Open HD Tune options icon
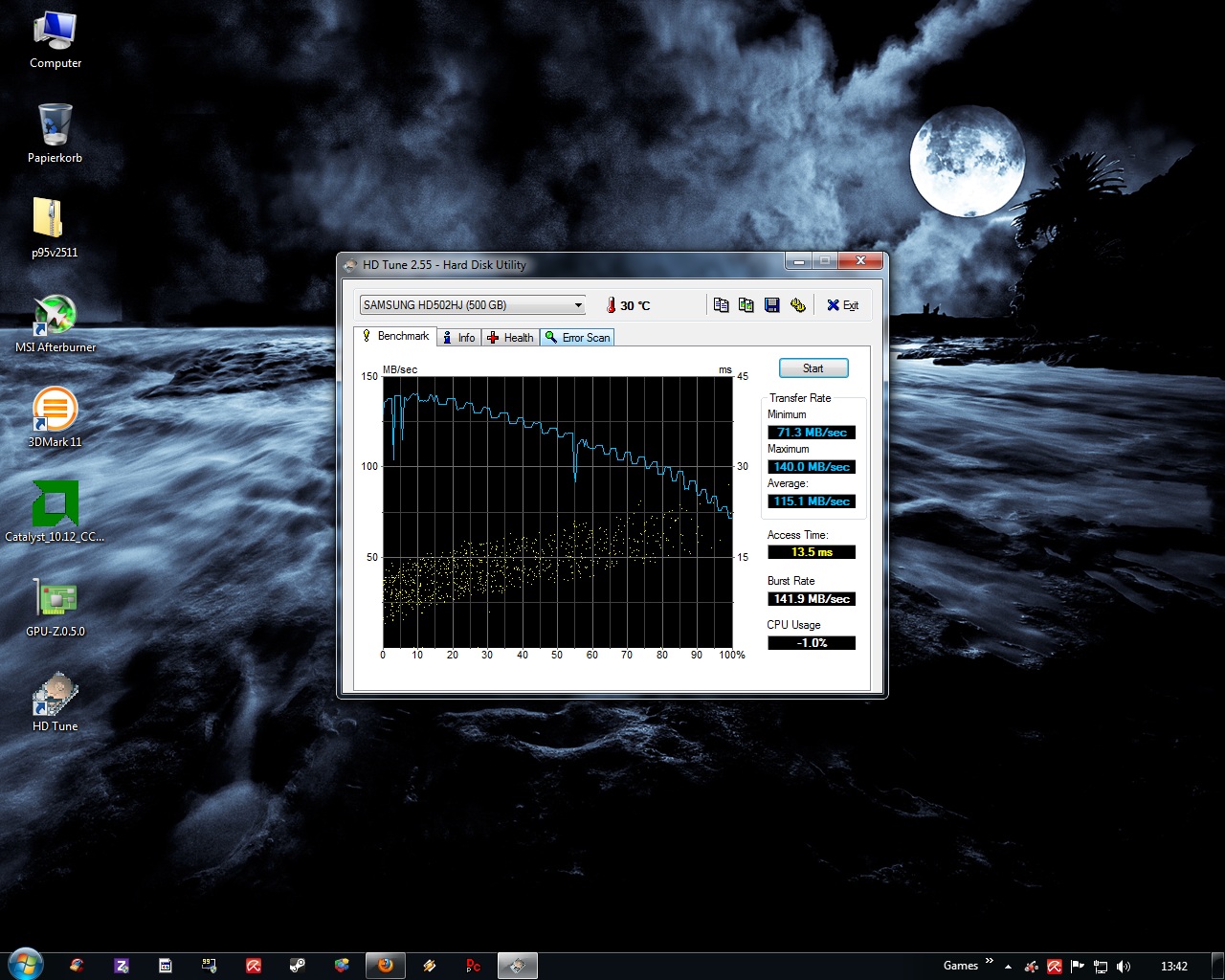The height and width of the screenshot is (980, 1225). coord(798,305)
